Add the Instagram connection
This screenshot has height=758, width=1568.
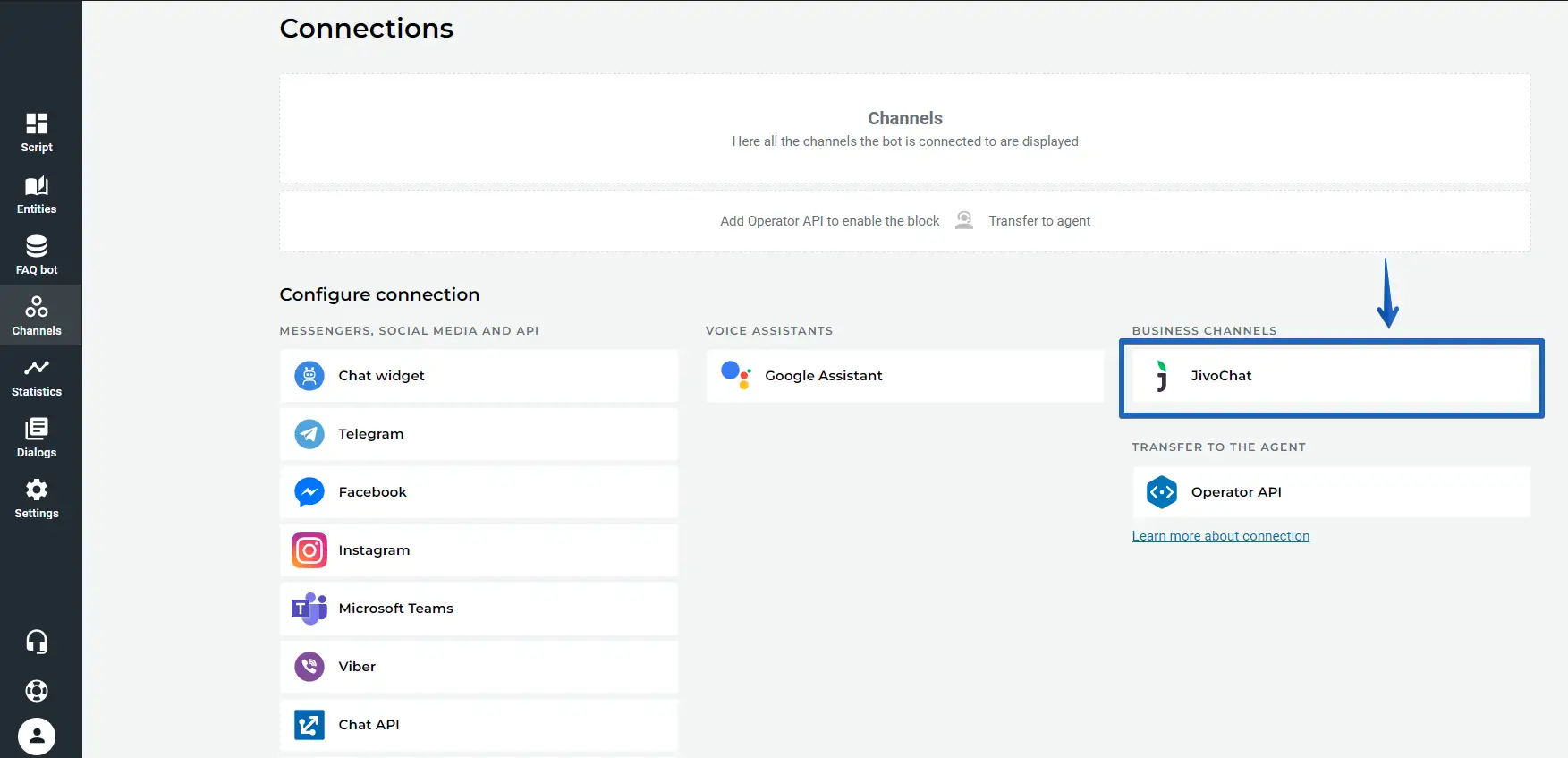[479, 550]
